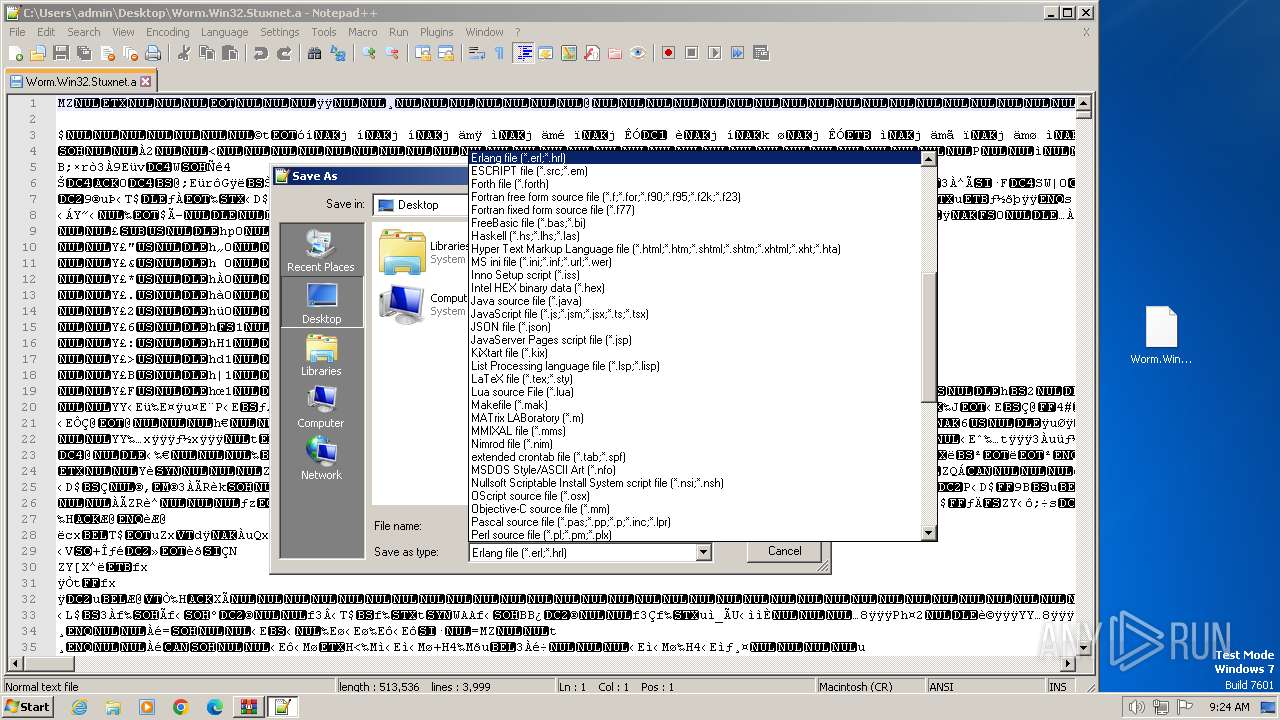This screenshot has height=720, width=1280.
Task: Click the Open file toolbar icon
Action: tap(38, 53)
